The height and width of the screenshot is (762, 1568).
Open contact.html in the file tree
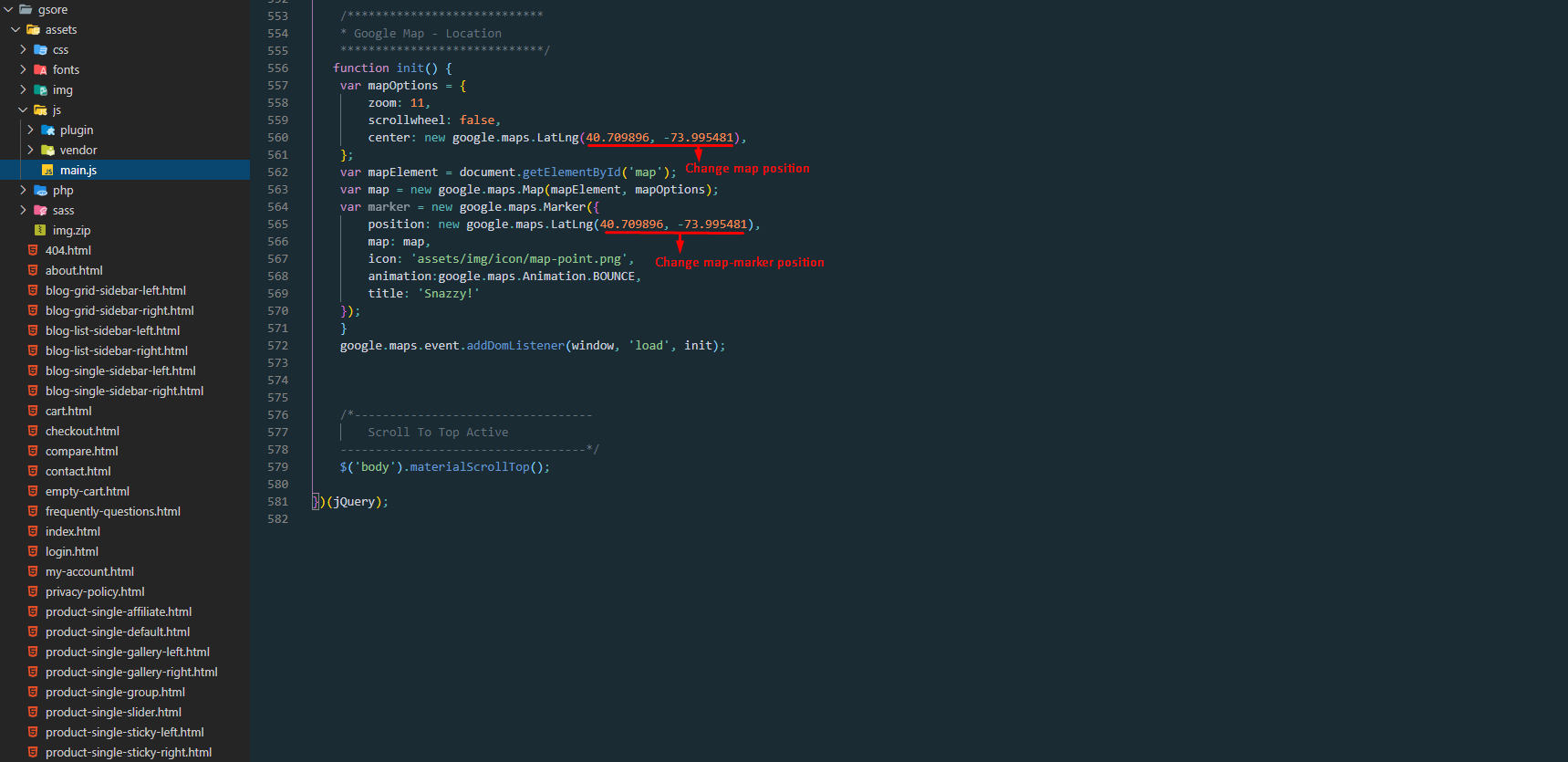point(78,472)
